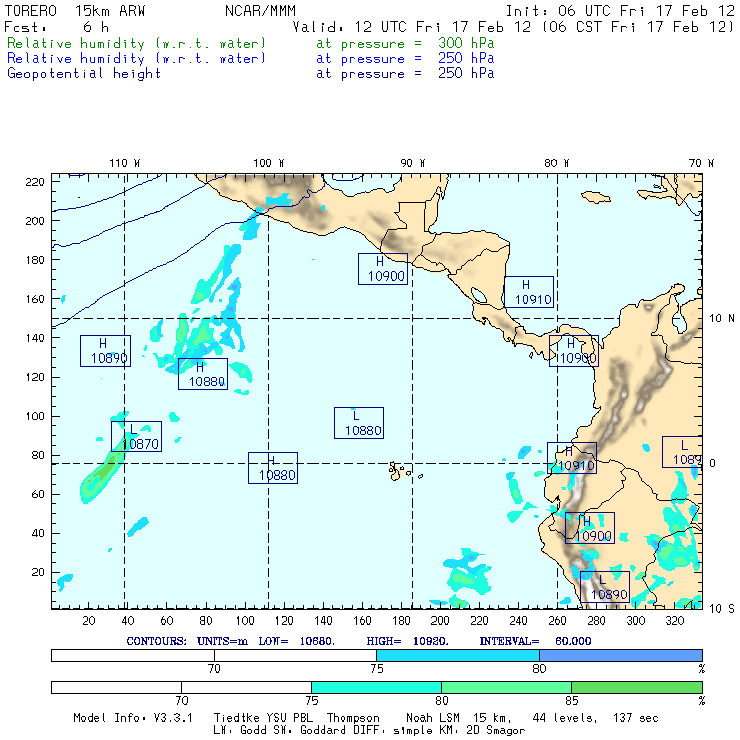Click the H 10910 box east of Nicaragua
Screen dimensions: 740x740
pyautogui.click(x=529, y=292)
